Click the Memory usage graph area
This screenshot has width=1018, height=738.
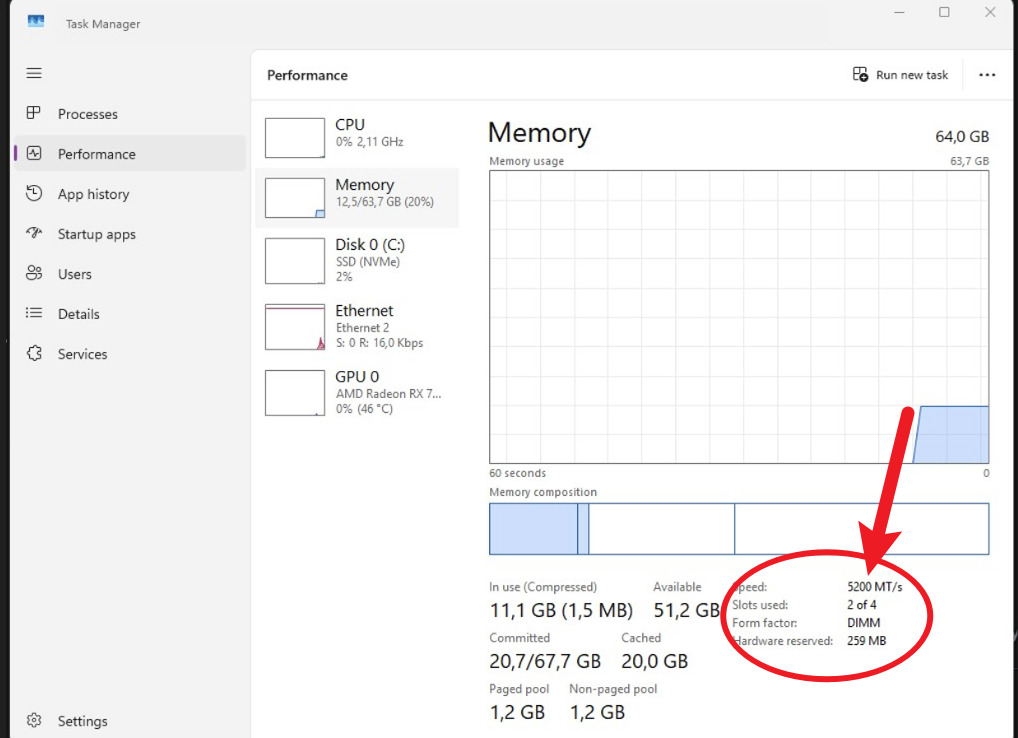pos(738,317)
